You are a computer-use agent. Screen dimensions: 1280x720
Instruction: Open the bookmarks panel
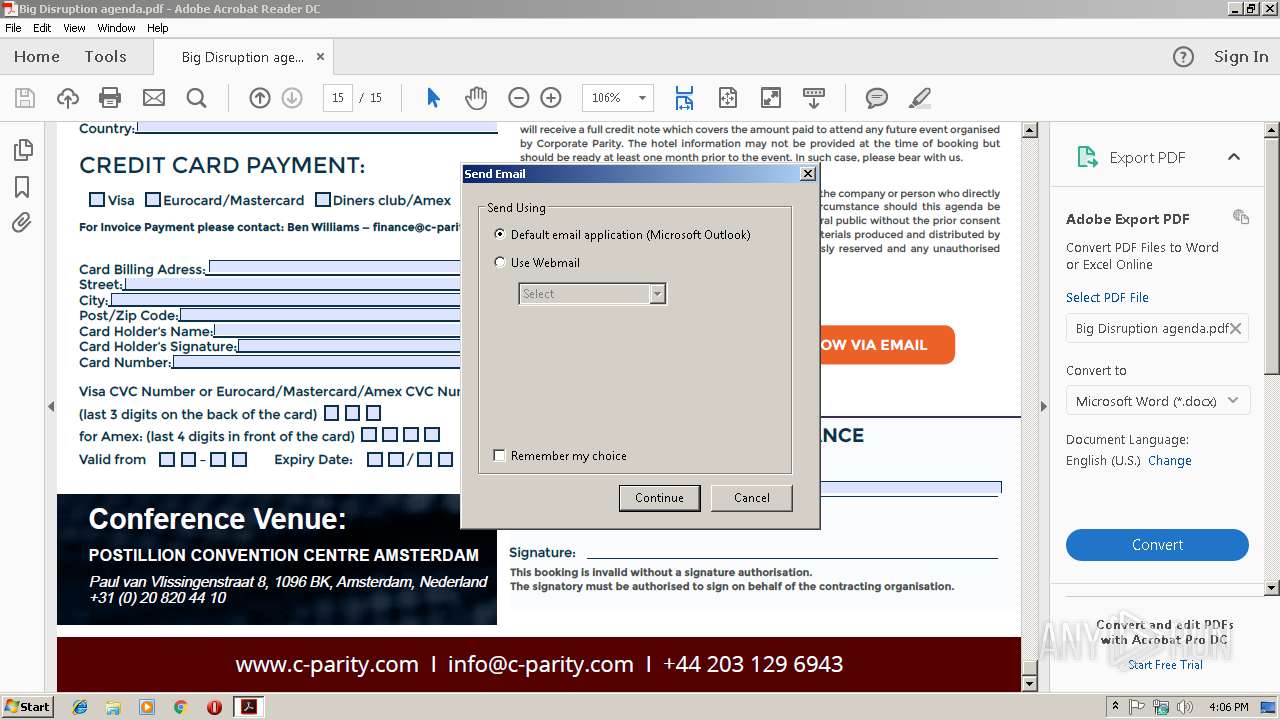coord(22,187)
